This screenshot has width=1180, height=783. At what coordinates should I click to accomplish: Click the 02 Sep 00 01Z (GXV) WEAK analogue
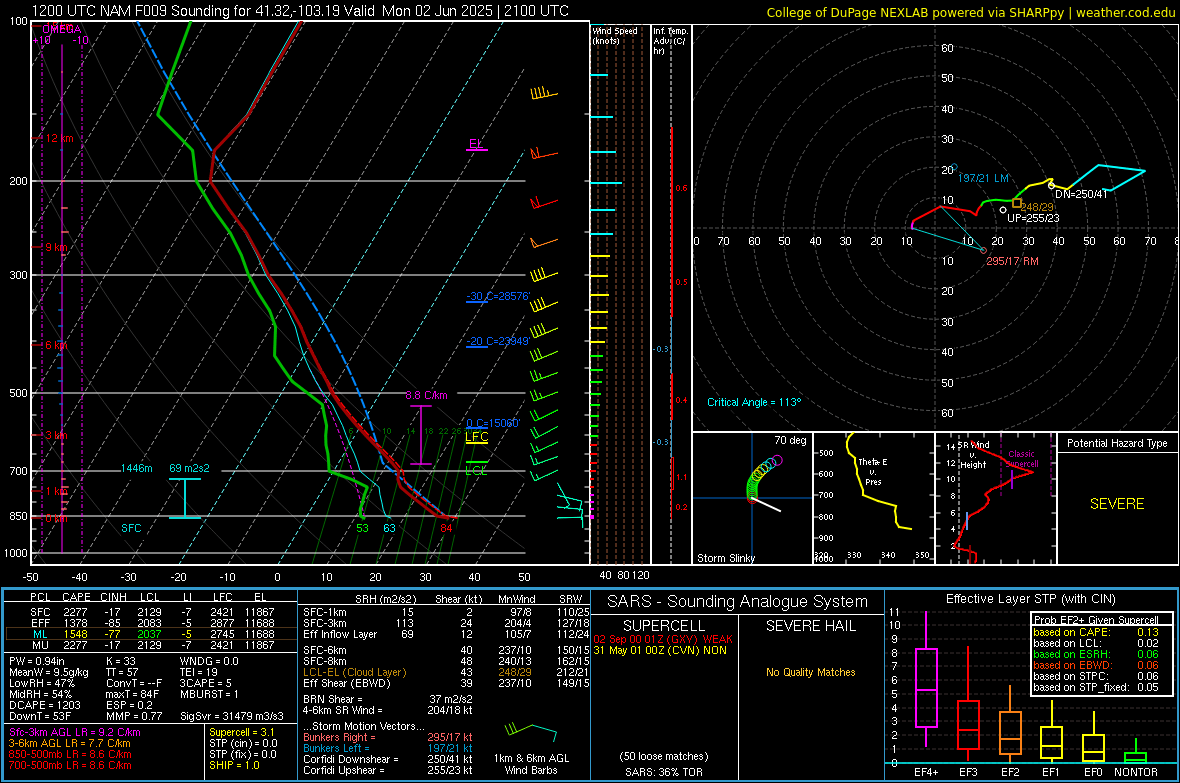click(x=663, y=639)
